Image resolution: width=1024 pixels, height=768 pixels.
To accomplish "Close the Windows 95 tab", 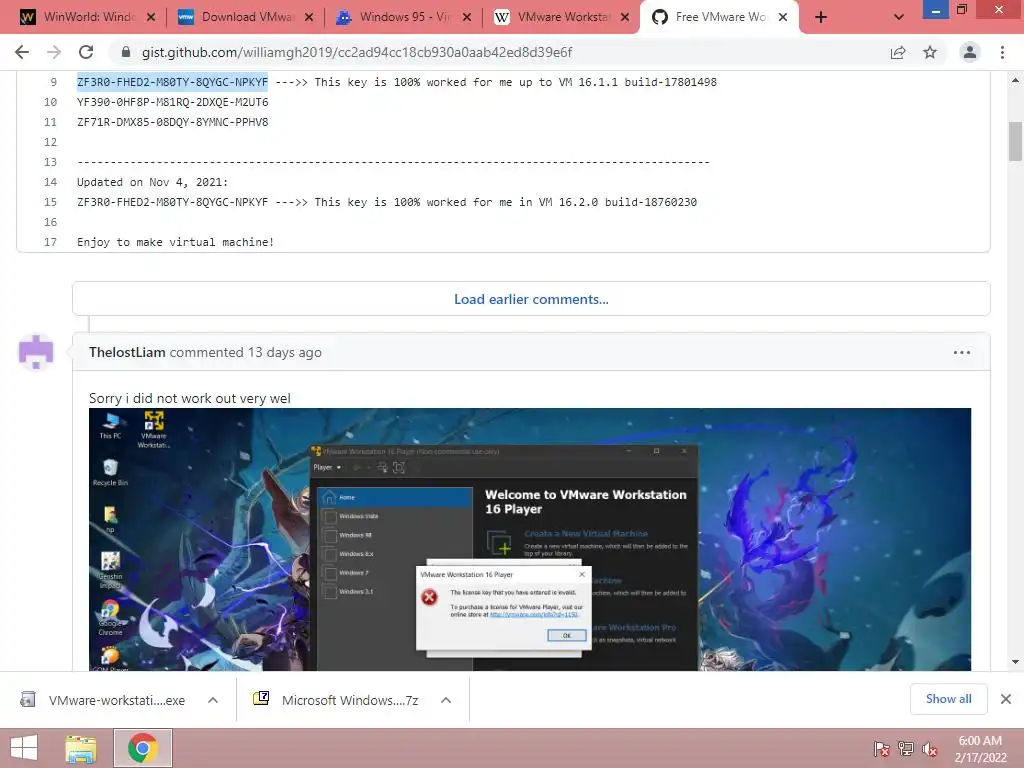I will pos(467,18).
